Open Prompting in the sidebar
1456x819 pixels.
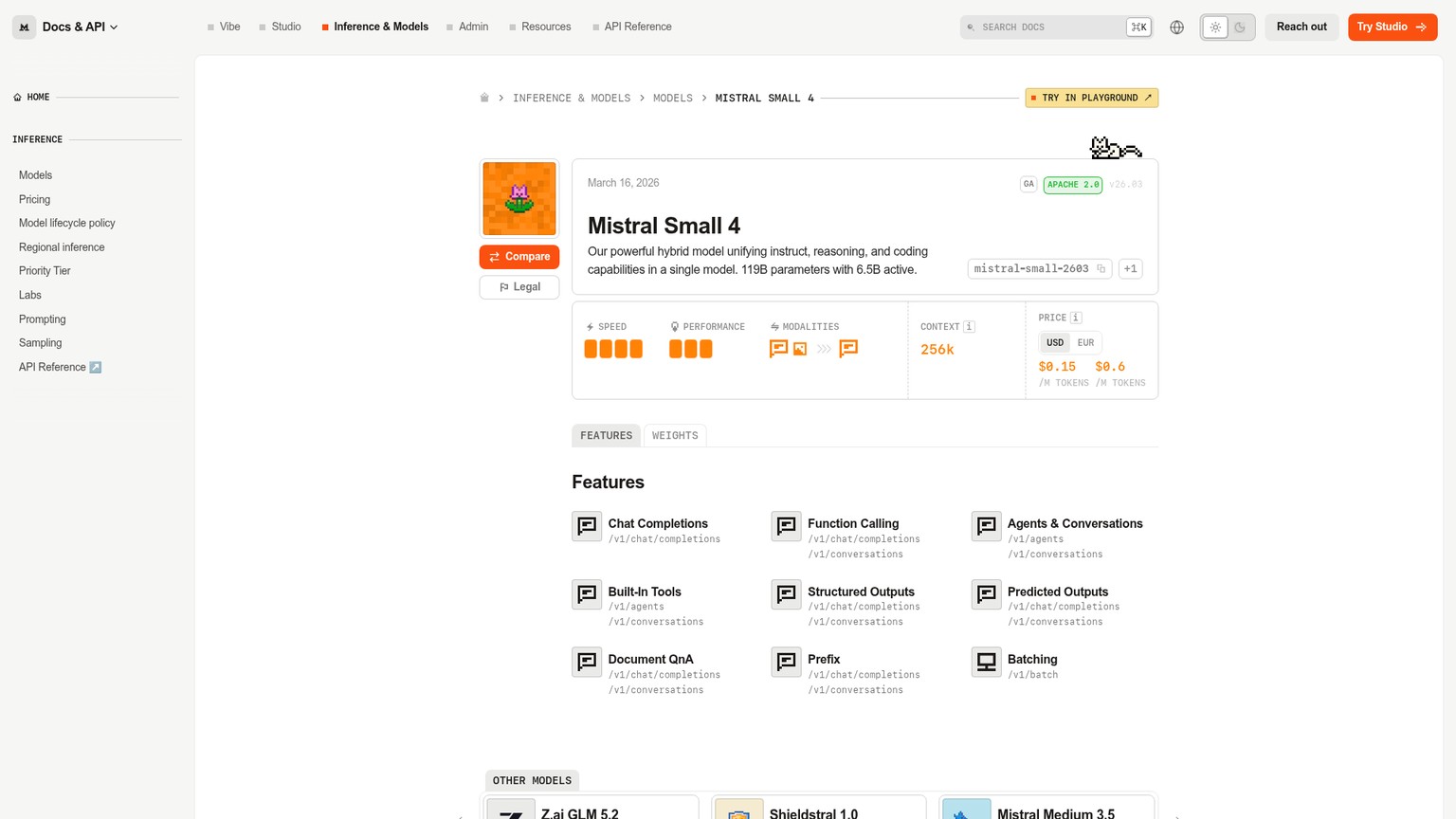click(x=42, y=319)
